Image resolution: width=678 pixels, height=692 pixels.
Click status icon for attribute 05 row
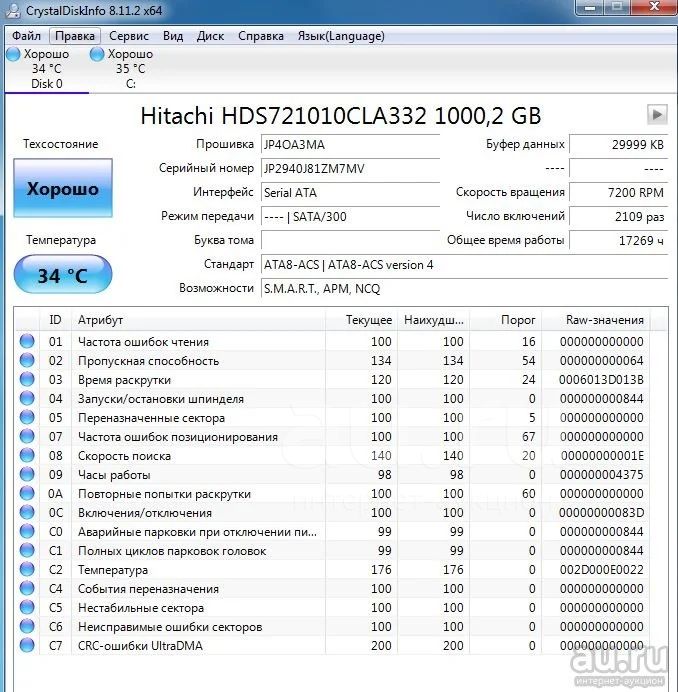[x=27, y=417]
